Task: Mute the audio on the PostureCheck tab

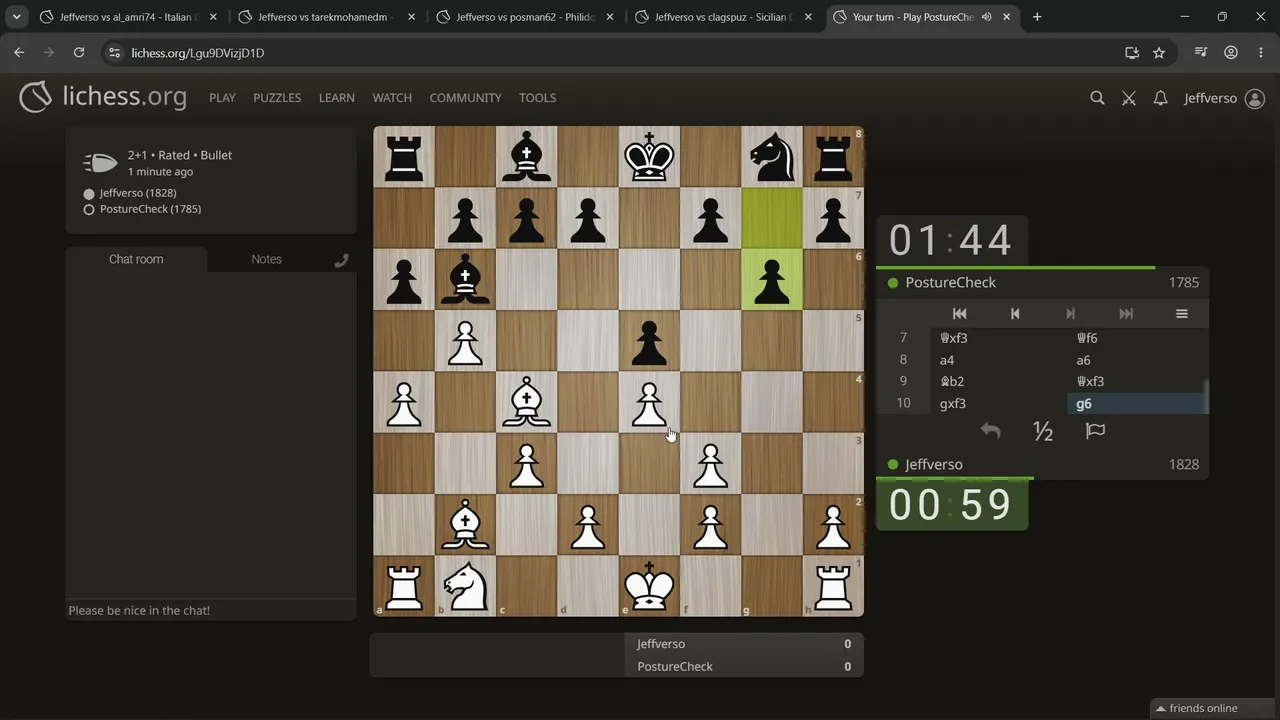Action: point(987,17)
